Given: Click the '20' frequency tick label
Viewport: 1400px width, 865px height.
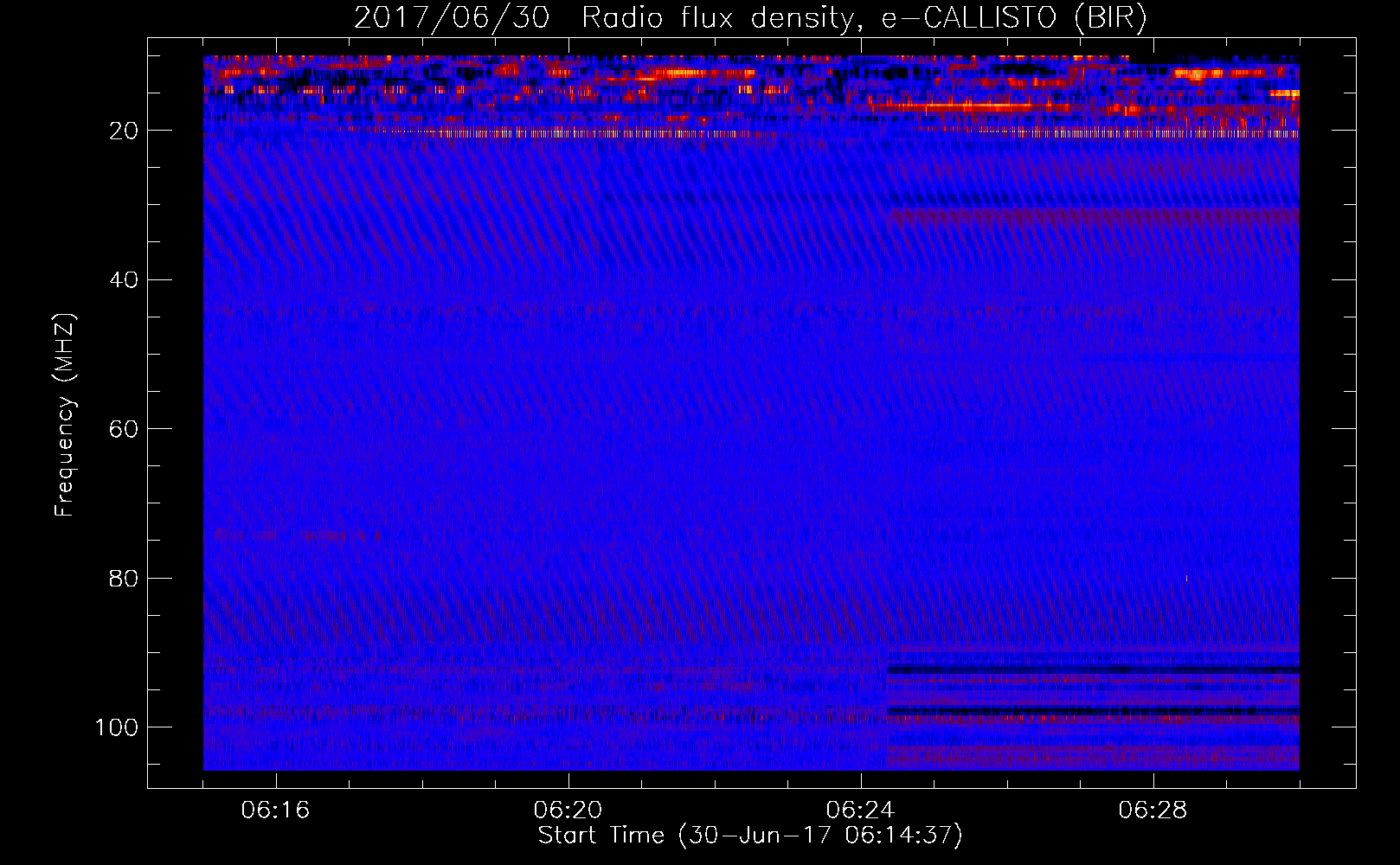Looking at the screenshot, I should (124, 131).
